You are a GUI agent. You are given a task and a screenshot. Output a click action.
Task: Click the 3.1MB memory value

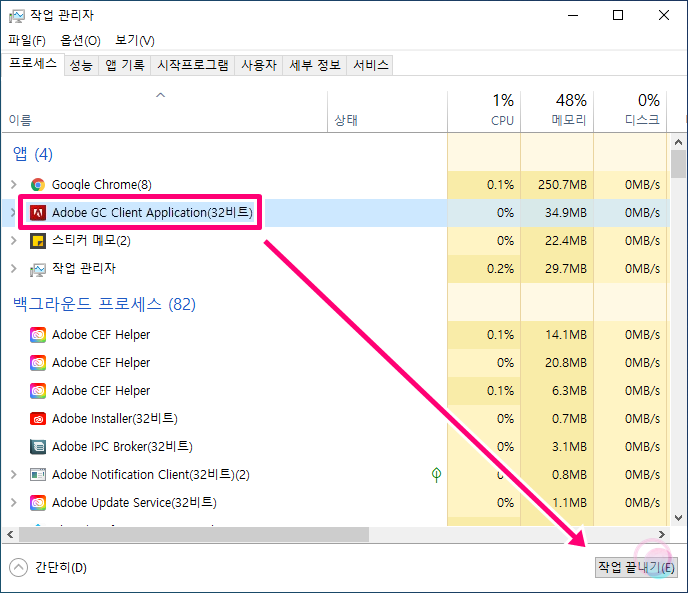[569, 447]
